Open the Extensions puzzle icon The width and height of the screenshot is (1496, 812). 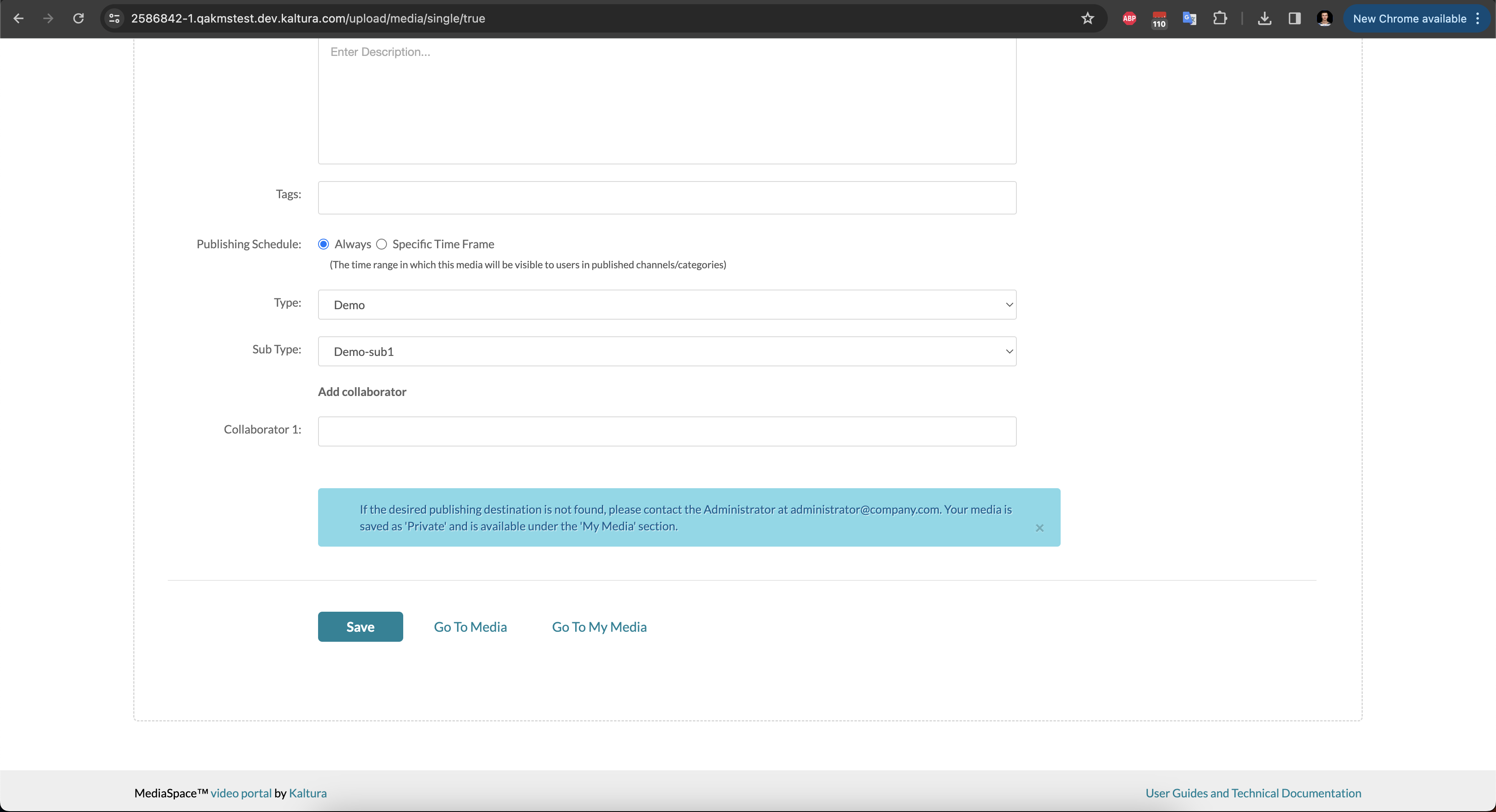(x=1220, y=19)
